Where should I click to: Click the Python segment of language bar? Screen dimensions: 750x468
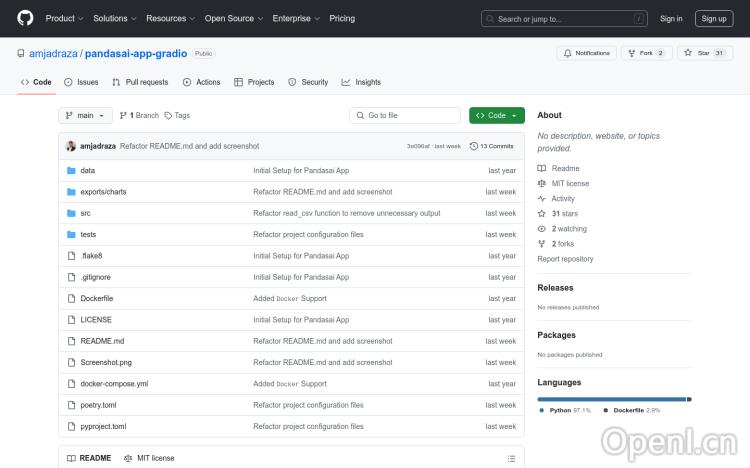tap(611, 399)
